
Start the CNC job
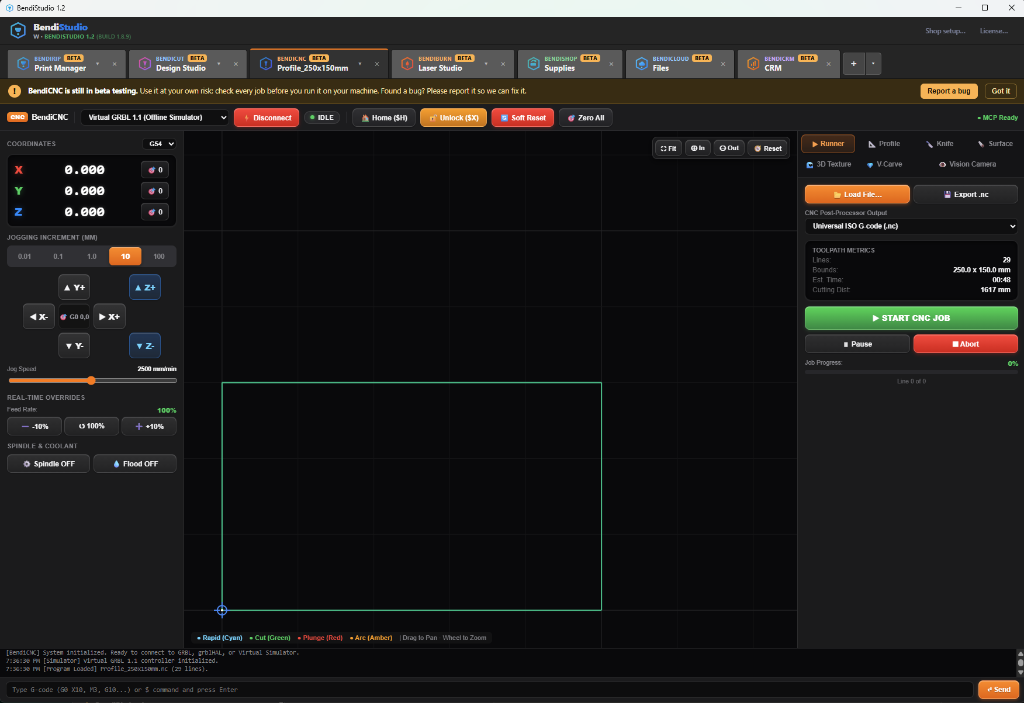(x=911, y=318)
